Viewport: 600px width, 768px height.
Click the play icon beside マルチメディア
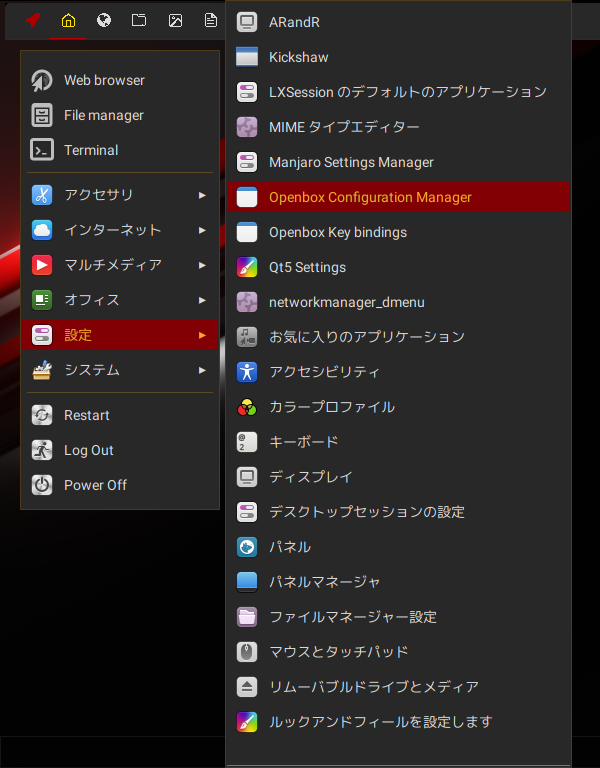point(42,265)
